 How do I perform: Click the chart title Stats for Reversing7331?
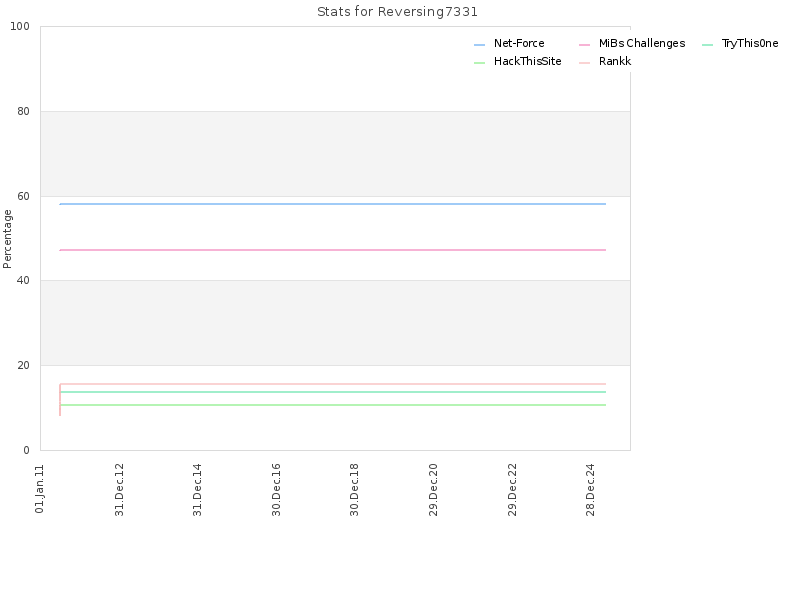click(x=397, y=12)
